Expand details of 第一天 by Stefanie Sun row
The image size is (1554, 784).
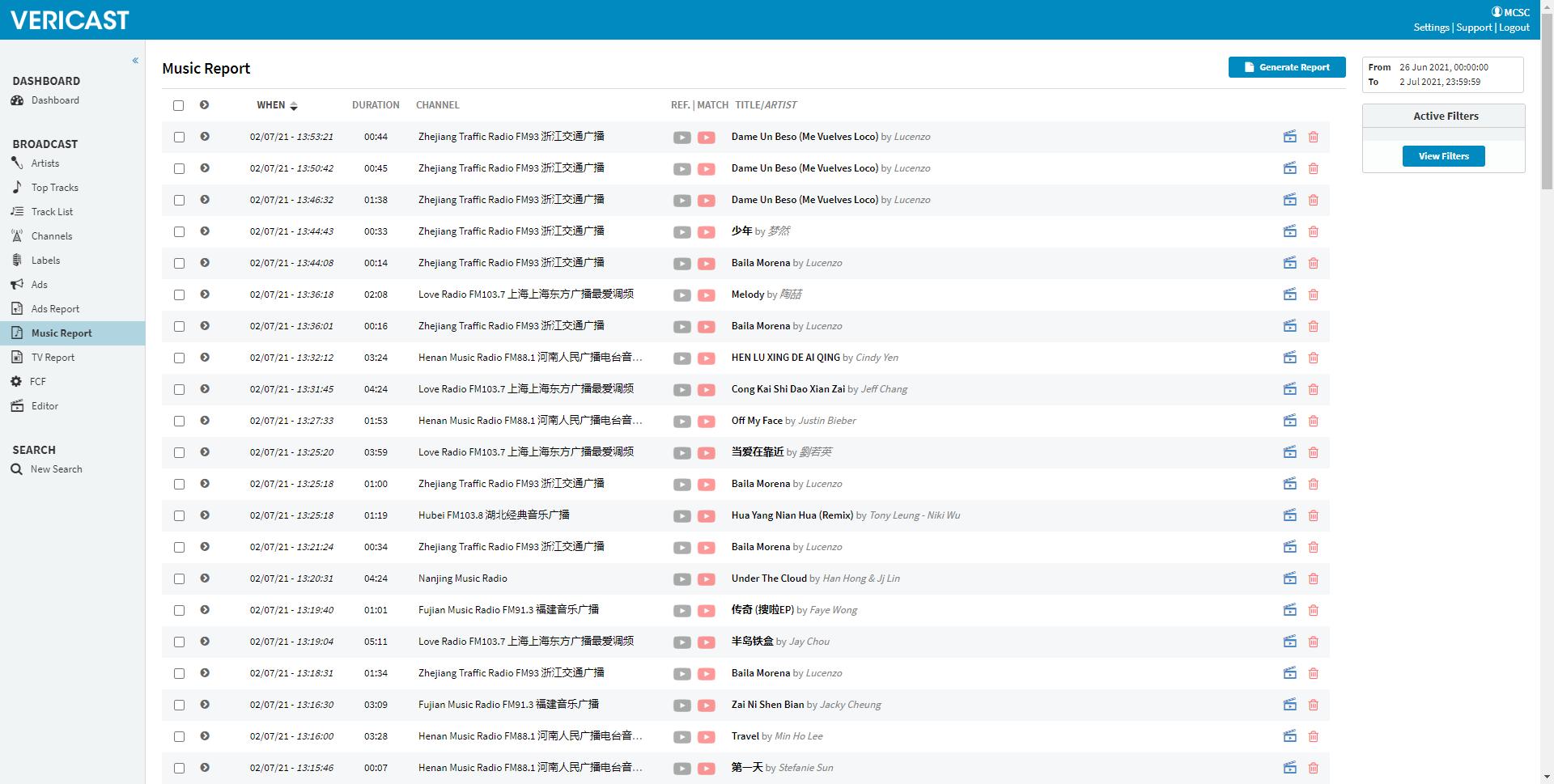(205, 767)
